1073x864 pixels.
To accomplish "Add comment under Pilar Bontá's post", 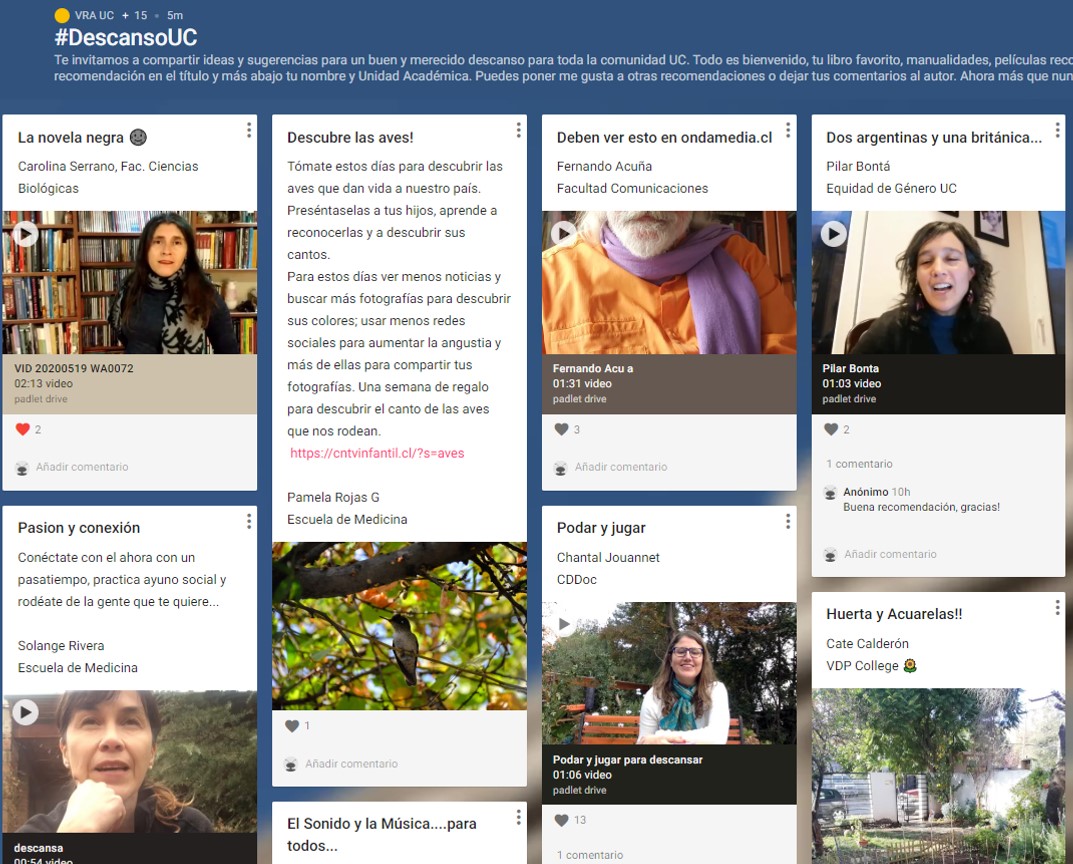I will [x=890, y=554].
